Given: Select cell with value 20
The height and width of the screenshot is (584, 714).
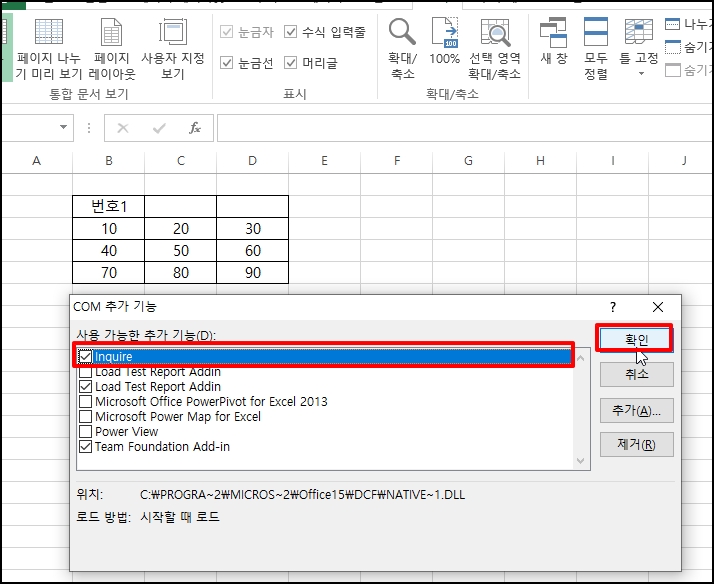Looking at the screenshot, I should coord(181,229).
